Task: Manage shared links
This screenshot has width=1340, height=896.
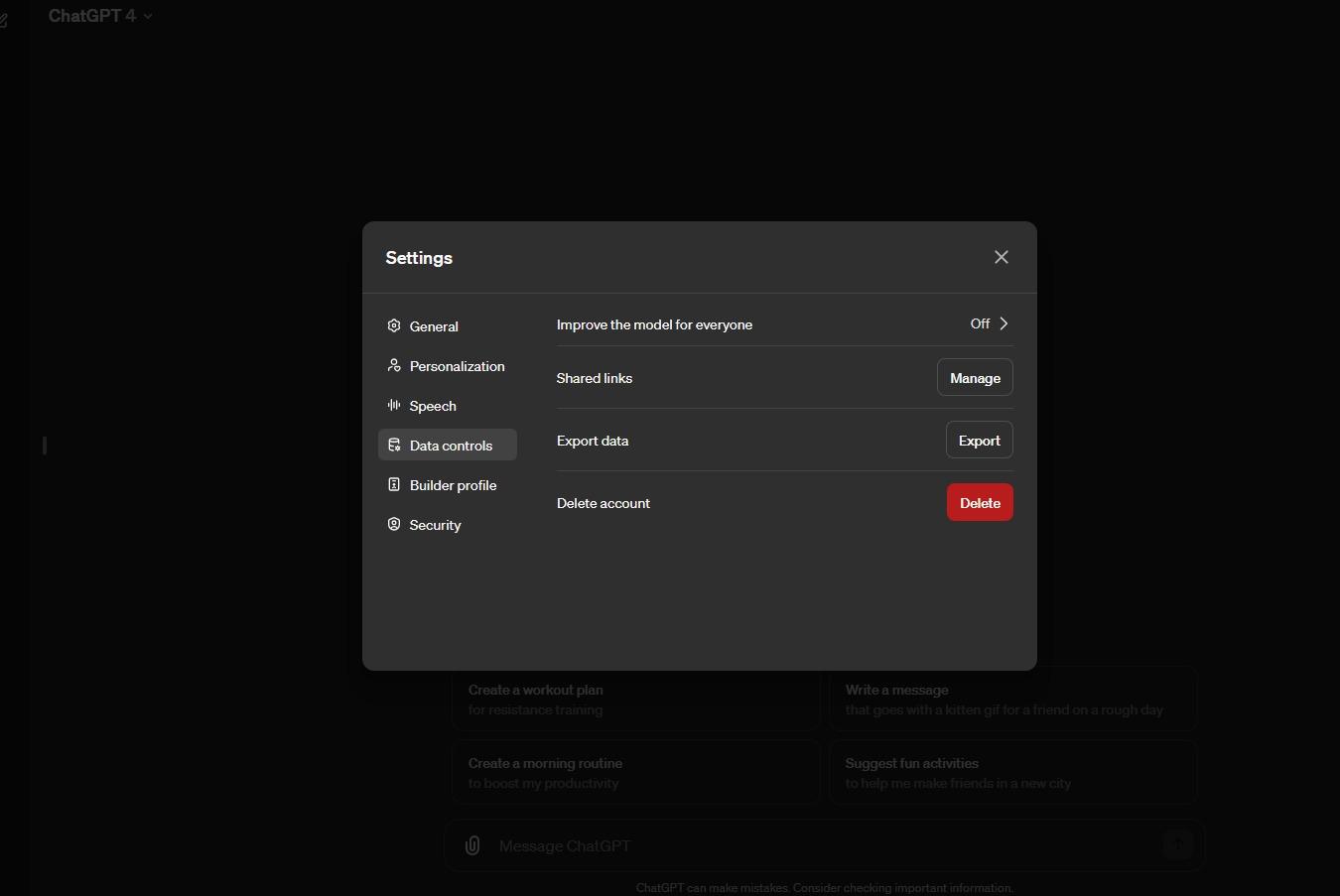Action: pos(975,377)
